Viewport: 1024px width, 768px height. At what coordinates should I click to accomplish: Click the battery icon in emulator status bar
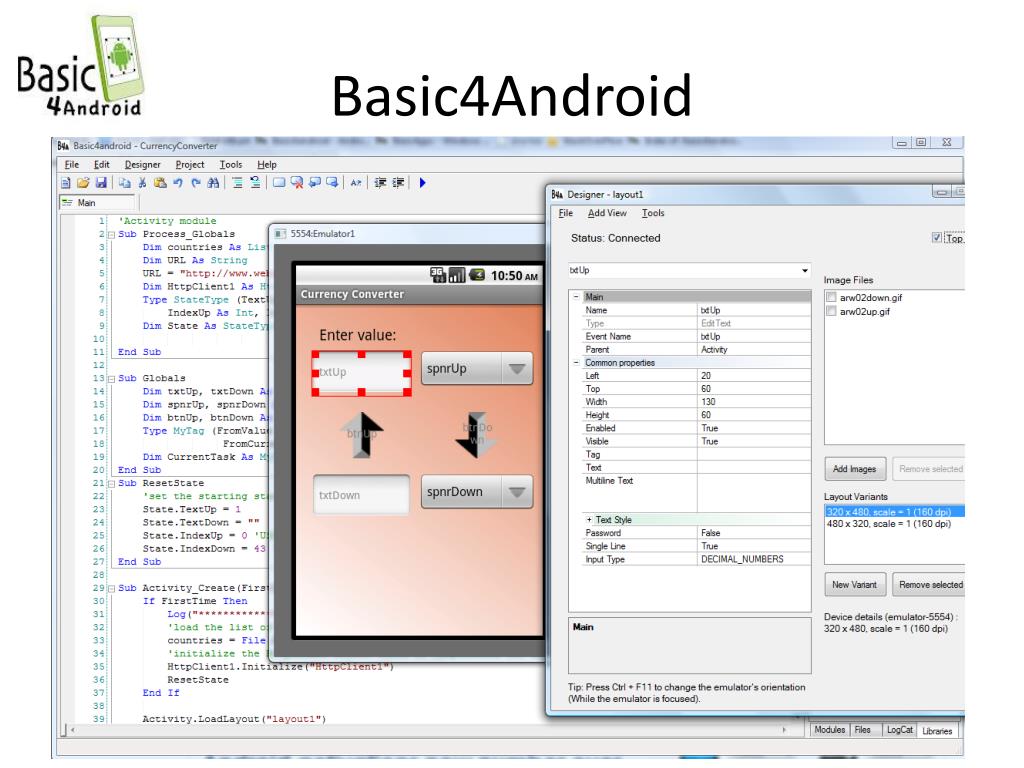477,275
